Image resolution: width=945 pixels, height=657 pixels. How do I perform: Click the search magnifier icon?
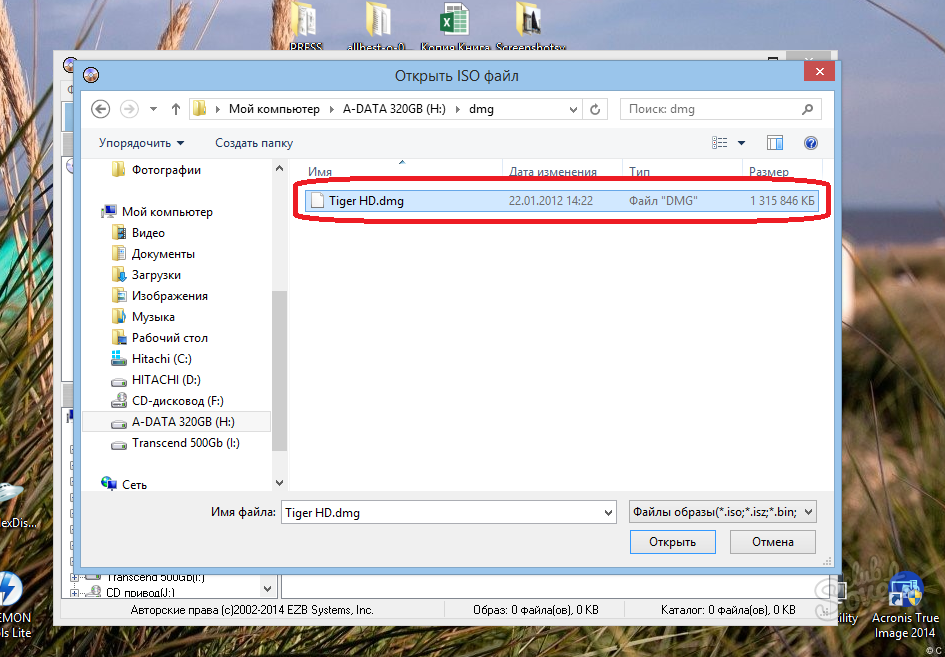[x=807, y=109]
